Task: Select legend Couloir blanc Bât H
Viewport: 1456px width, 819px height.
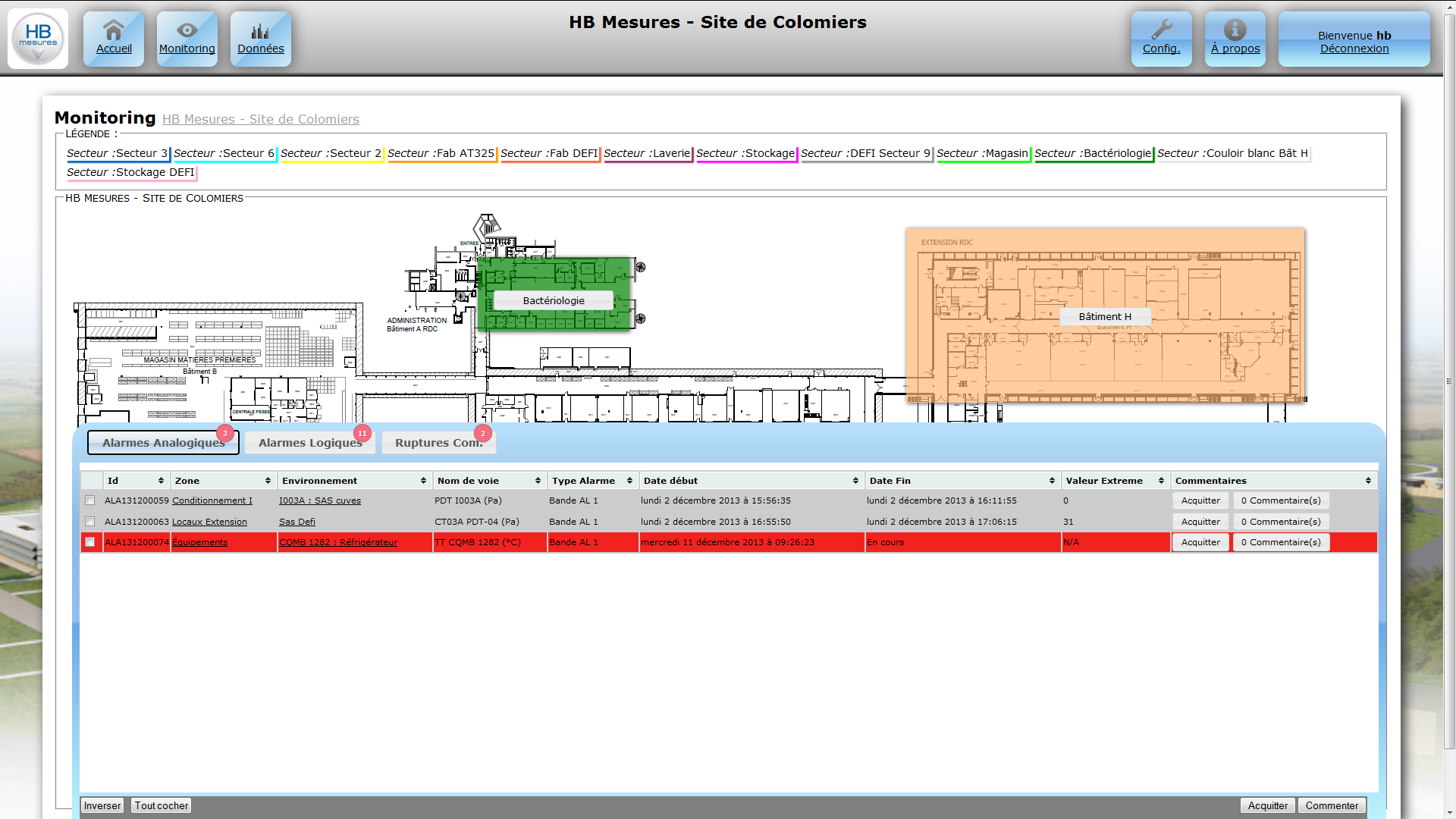Action: 1233,153
